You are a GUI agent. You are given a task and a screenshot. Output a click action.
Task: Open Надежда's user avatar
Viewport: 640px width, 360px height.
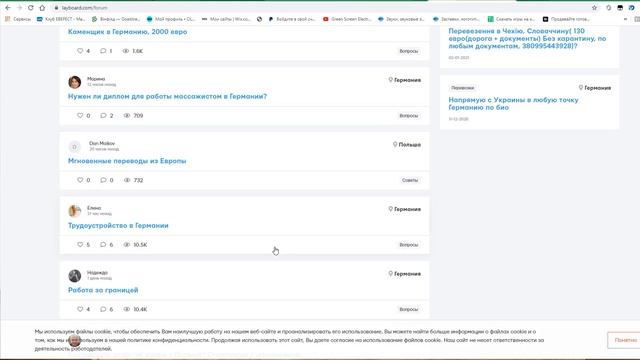pos(74,276)
